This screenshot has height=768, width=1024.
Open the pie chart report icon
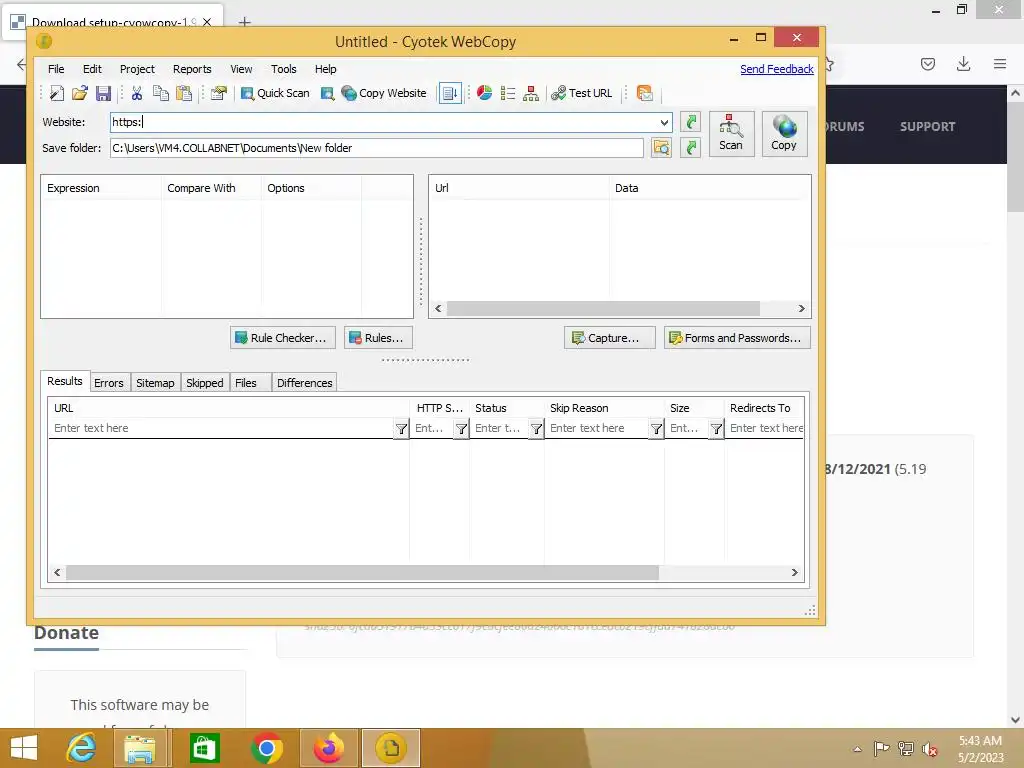(x=485, y=93)
